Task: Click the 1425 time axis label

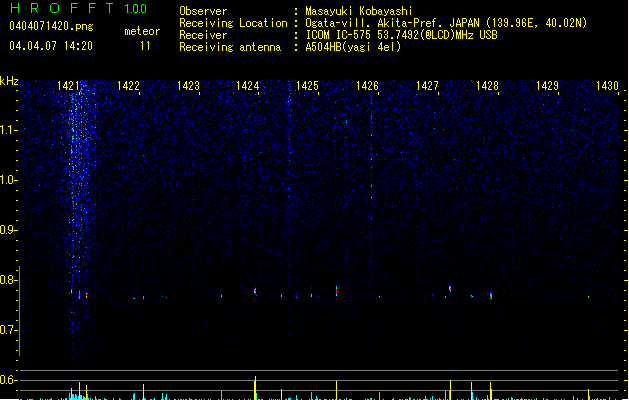Action: pos(307,86)
